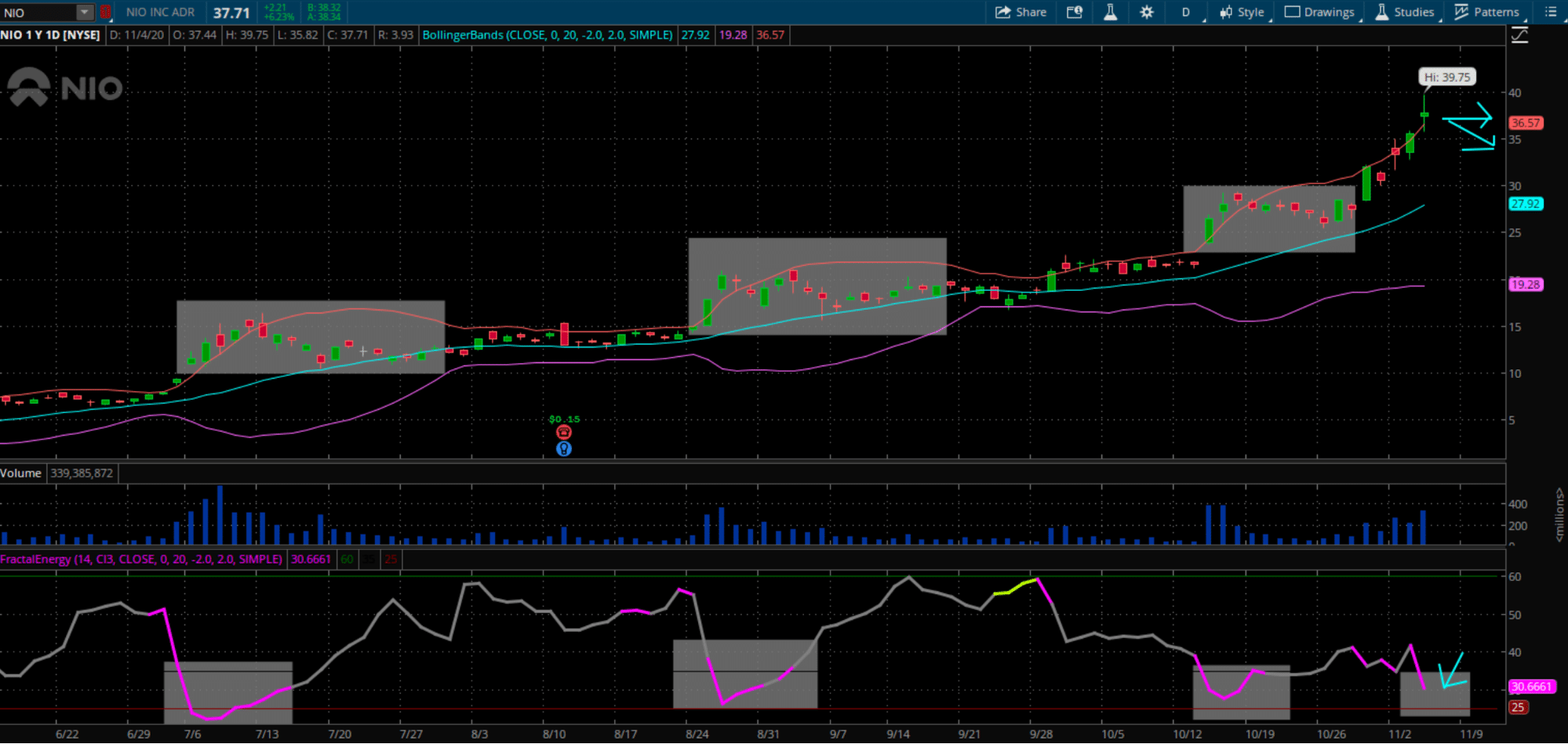Click the 36.57 upper band value in header
1568x744 pixels.
pyautogui.click(x=770, y=35)
